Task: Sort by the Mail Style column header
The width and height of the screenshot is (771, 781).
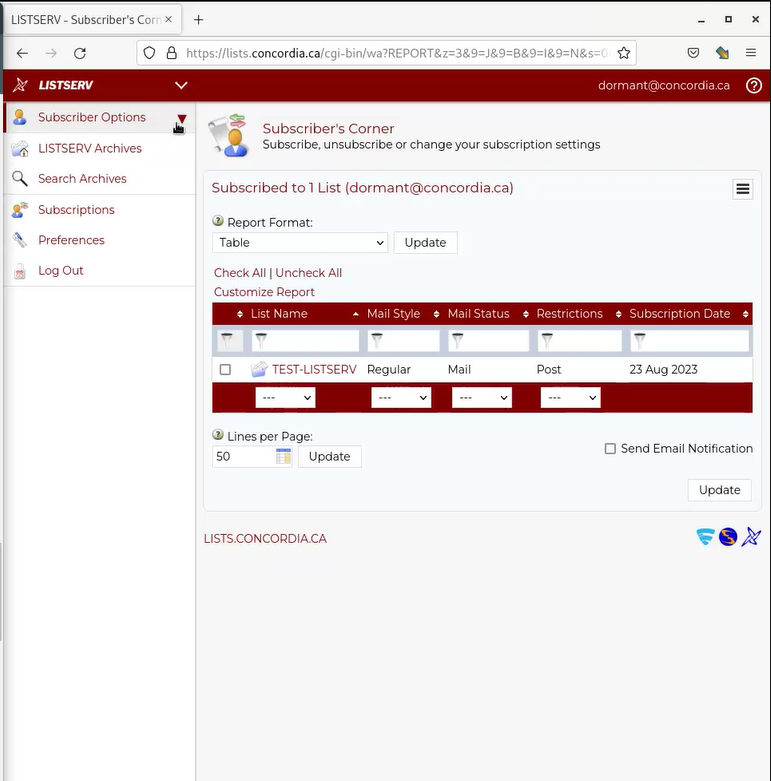Action: [393, 314]
